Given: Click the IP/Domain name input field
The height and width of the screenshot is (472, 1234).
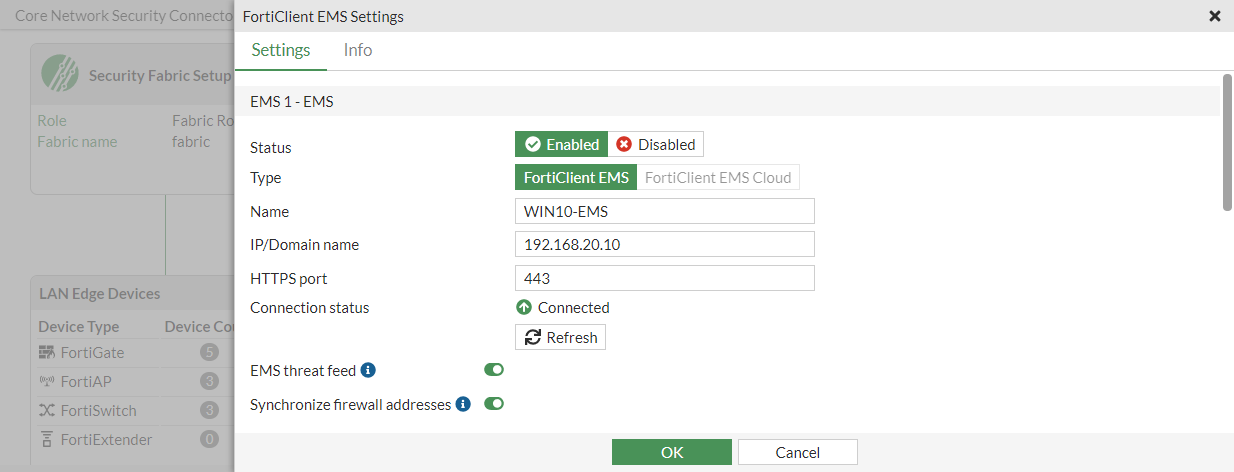Looking at the screenshot, I should click(x=664, y=245).
